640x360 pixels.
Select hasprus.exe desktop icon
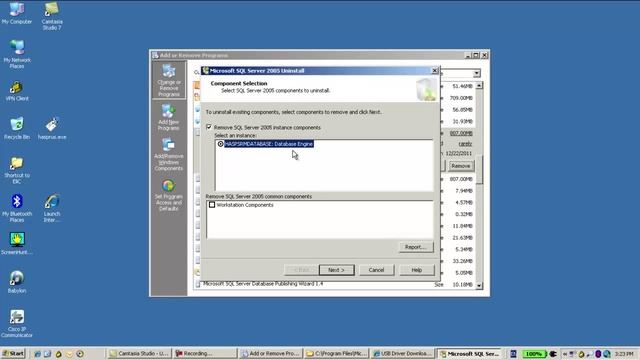pyautogui.click(x=52, y=129)
